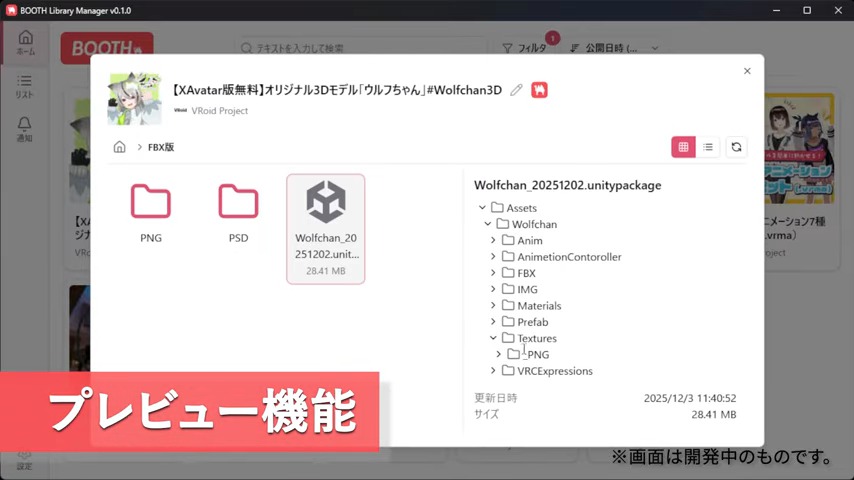Collapse the Wolfchan tree node
This screenshot has height=480, width=854.
488,224
